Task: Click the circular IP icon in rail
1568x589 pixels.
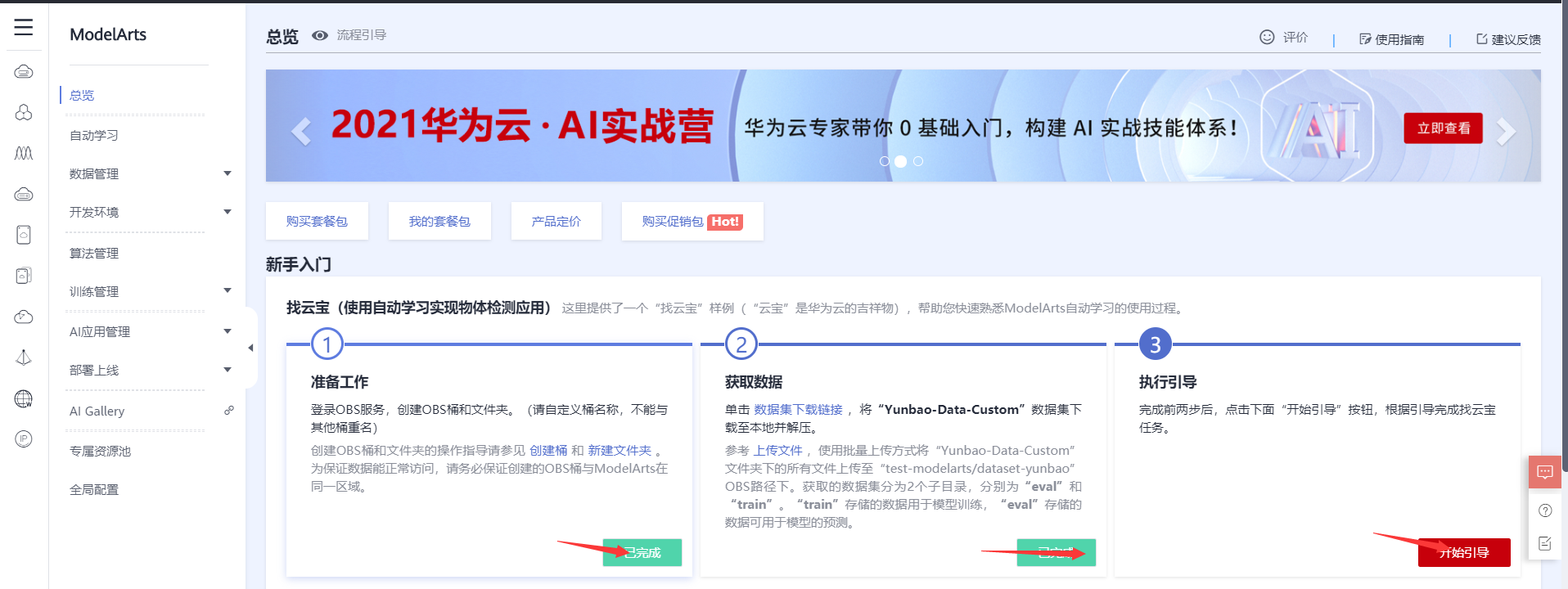Action: (x=24, y=439)
